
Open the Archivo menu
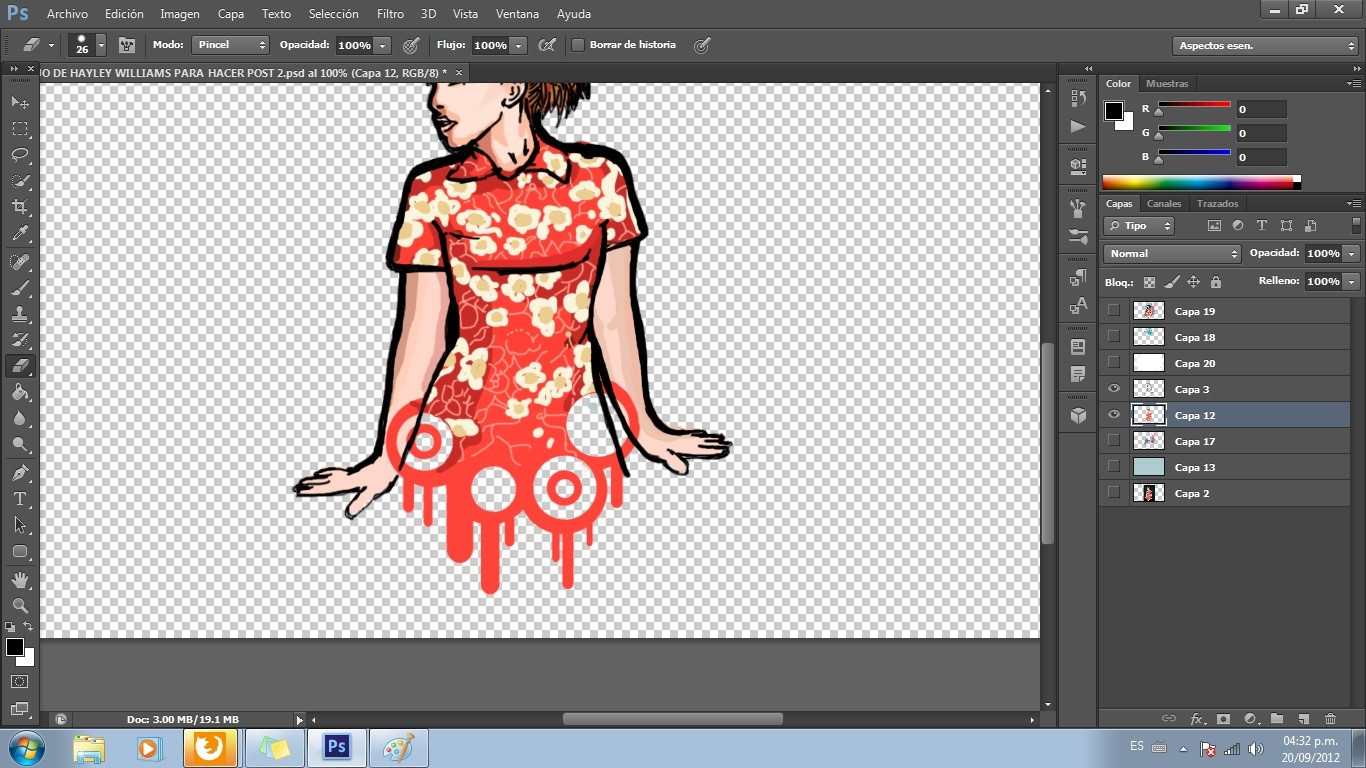click(x=67, y=14)
